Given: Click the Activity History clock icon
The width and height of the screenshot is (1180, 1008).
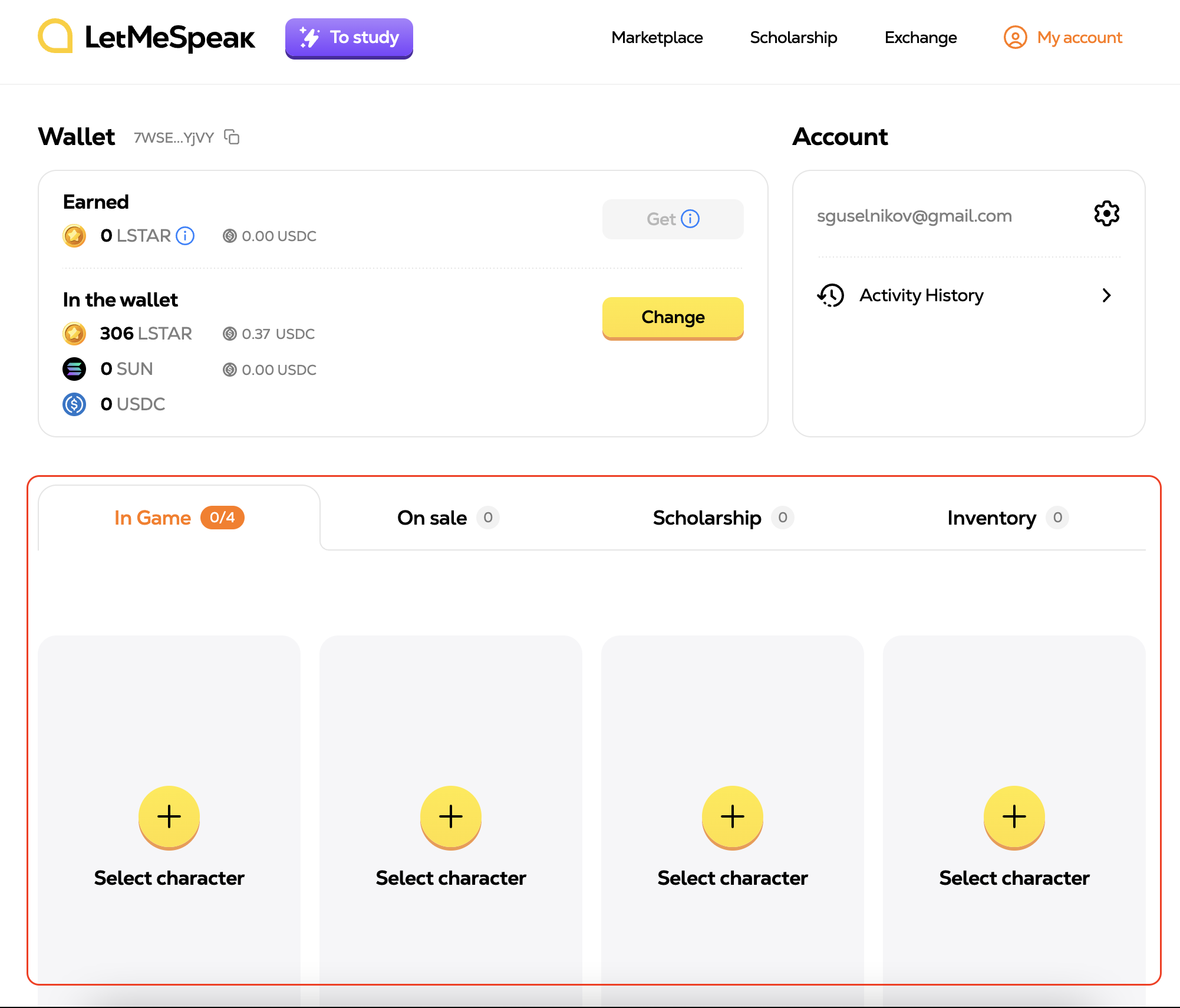Looking at the screenshot, I should 831,295.
